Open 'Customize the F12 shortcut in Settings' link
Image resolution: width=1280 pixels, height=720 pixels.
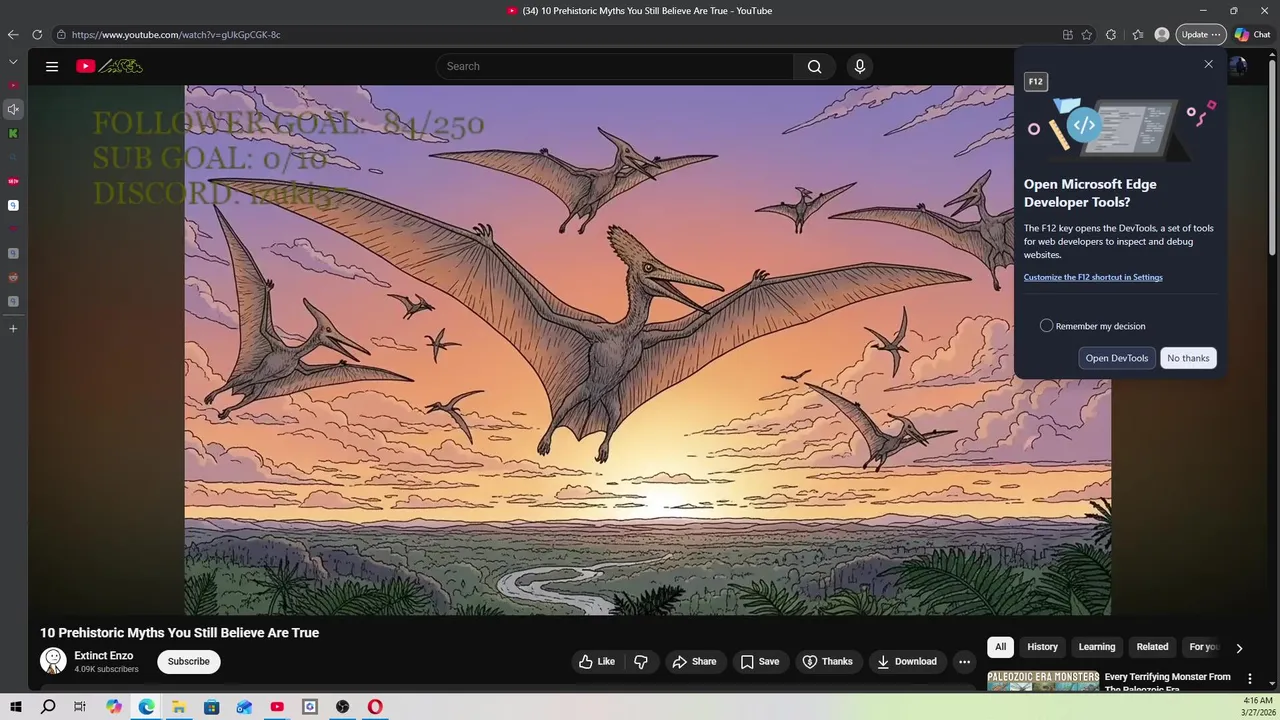point(1093,277)
